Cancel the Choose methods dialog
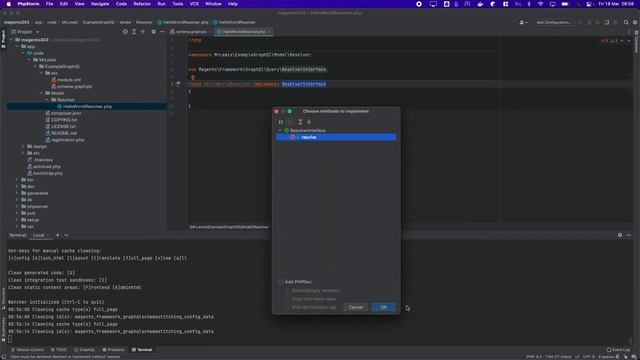Screen dimensions: 640x360 pyautogui.click(x=356, y=307)
